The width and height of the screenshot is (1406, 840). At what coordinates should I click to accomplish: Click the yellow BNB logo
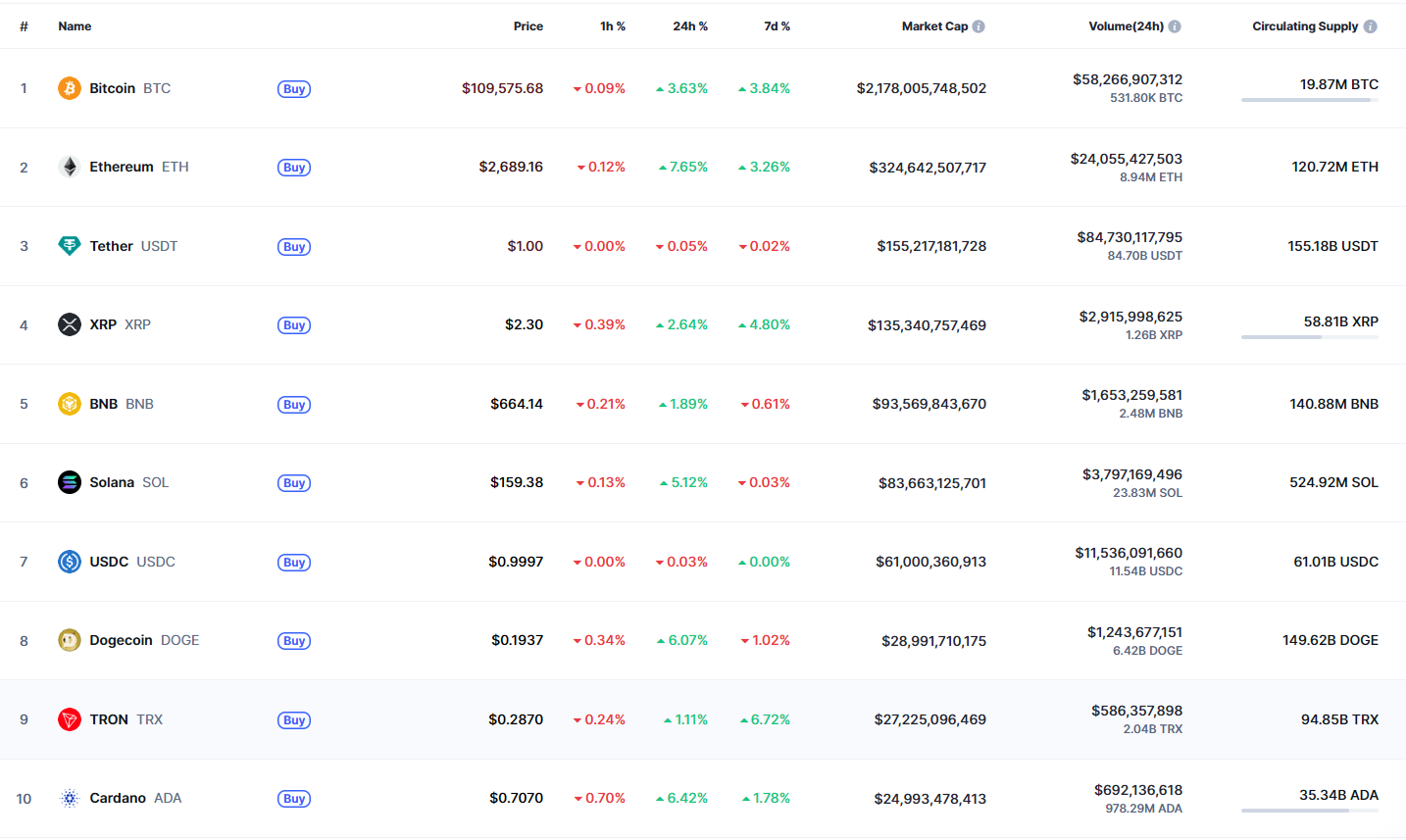pos(70,404)
